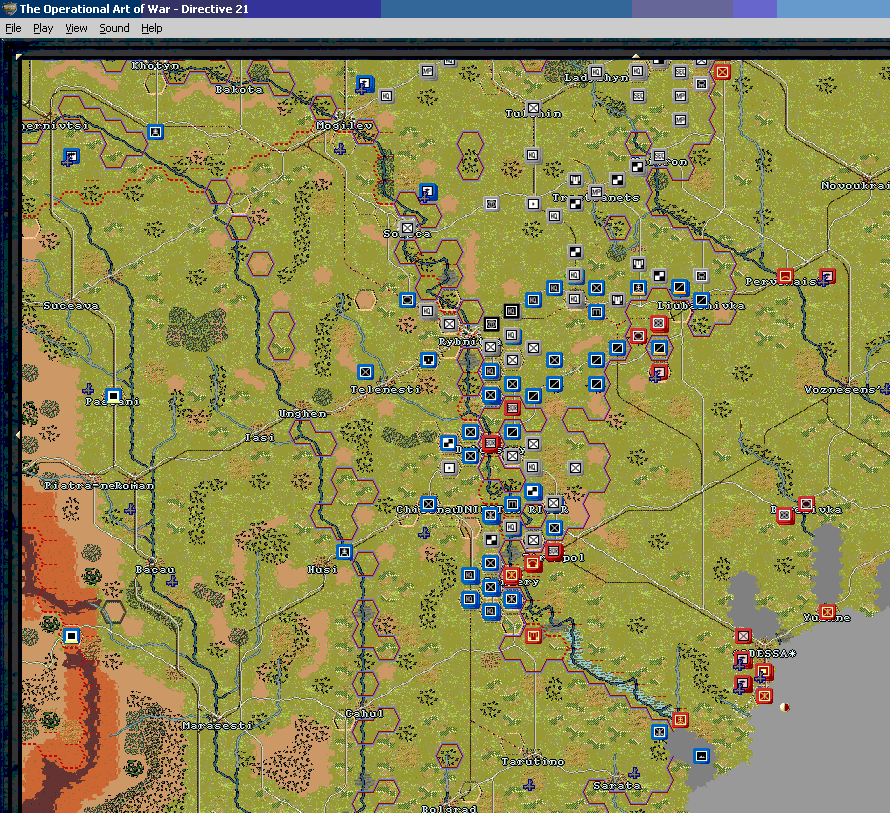
Task: Click airfield marker south of Tarutino
Action: pos(529,785)
